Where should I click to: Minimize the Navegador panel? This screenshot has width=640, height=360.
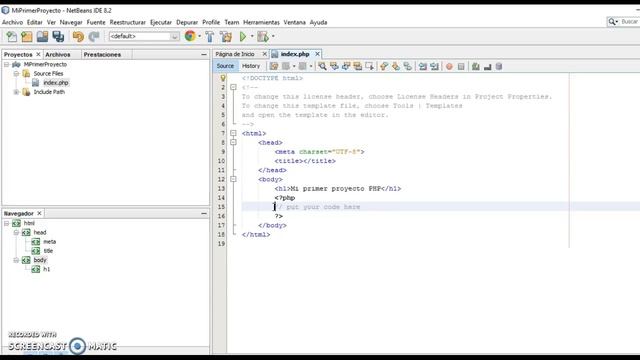click(x=204, y=213)
